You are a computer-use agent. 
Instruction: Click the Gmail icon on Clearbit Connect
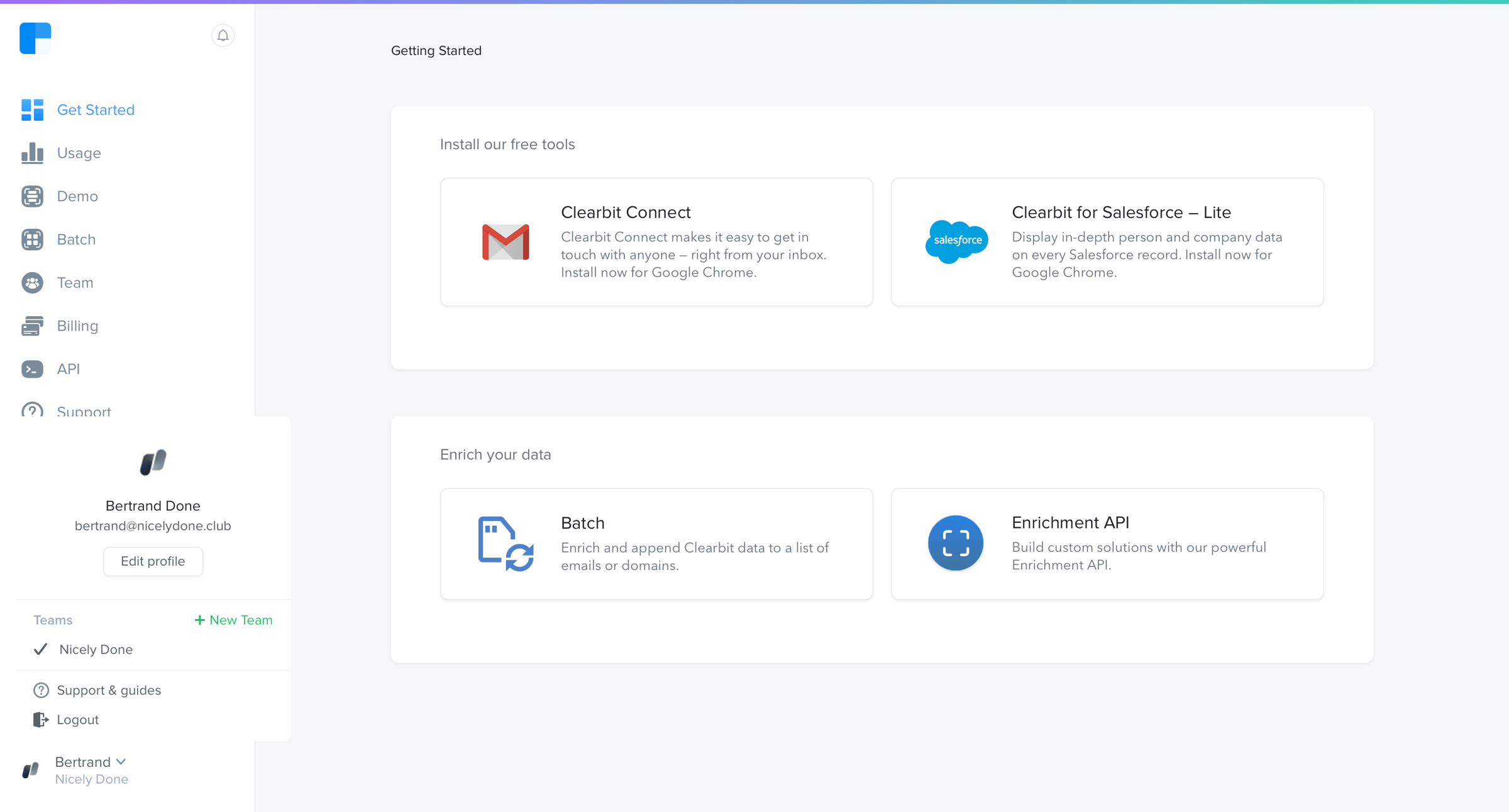pos(506,242)
